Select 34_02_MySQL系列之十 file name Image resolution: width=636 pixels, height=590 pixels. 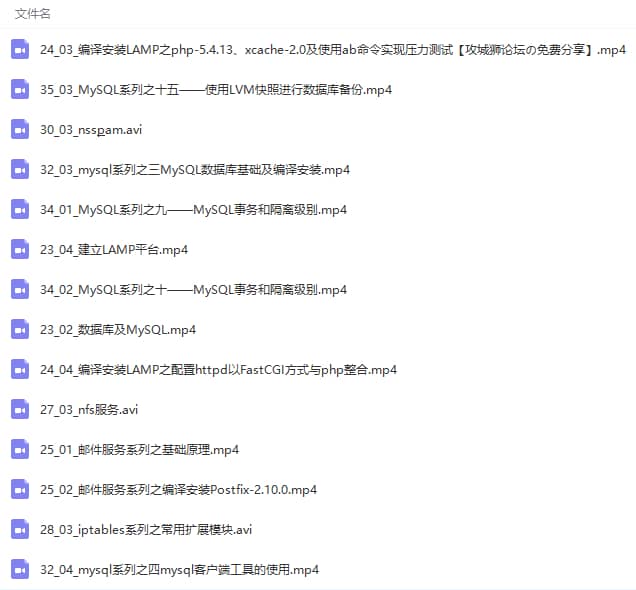(x=193, y=290)
